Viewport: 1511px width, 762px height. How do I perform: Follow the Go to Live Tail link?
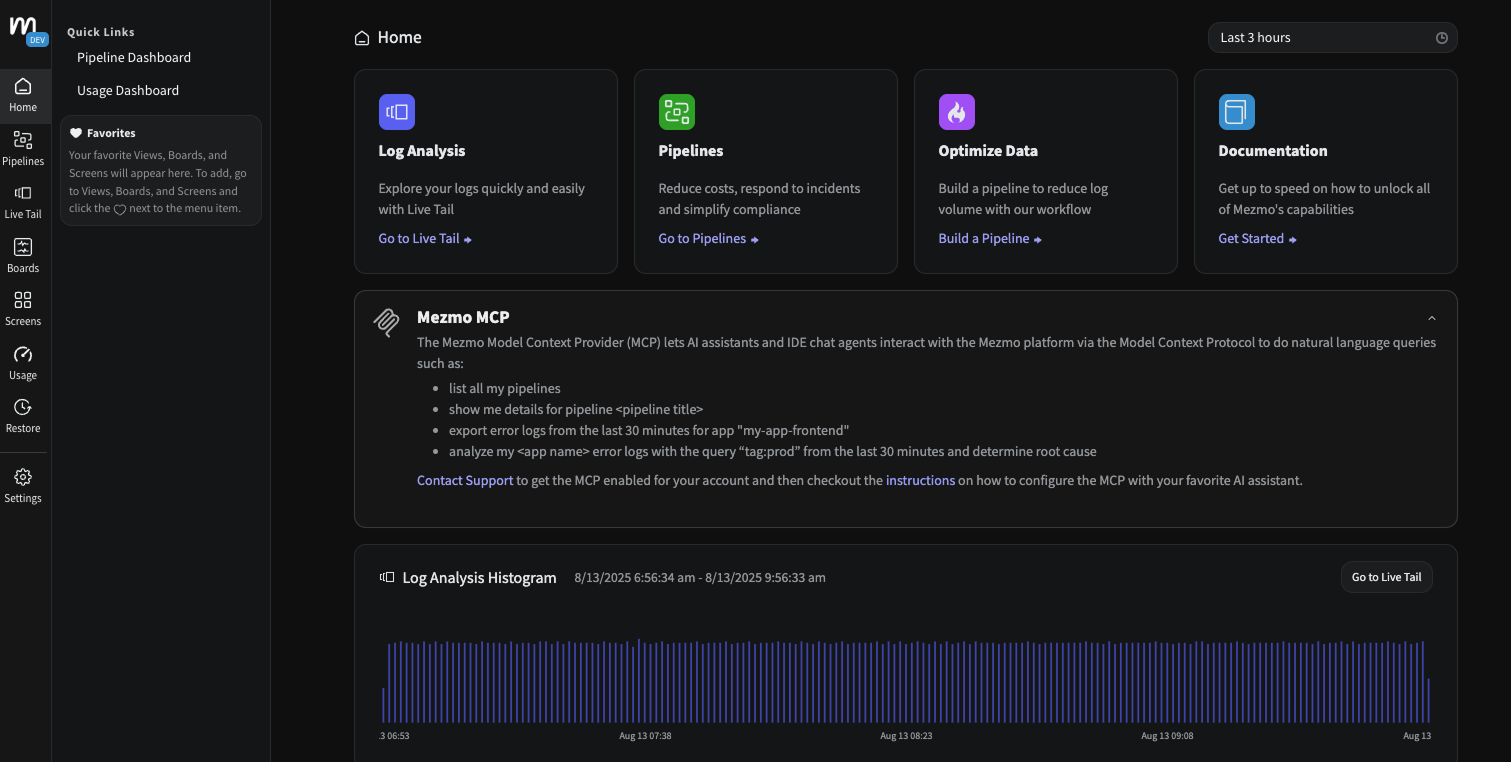425,239
